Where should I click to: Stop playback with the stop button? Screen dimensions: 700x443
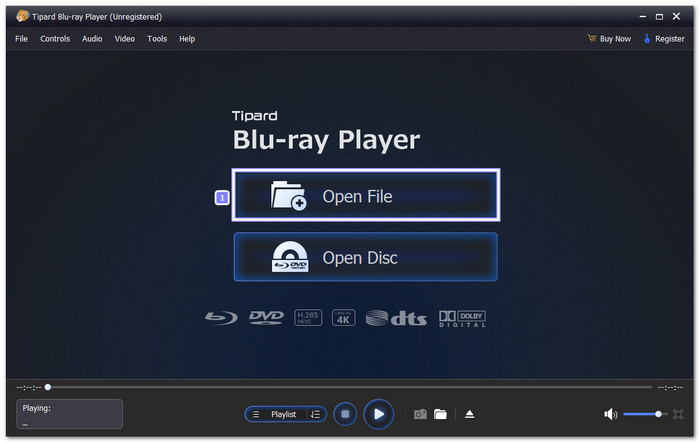(x=345, y=414)
